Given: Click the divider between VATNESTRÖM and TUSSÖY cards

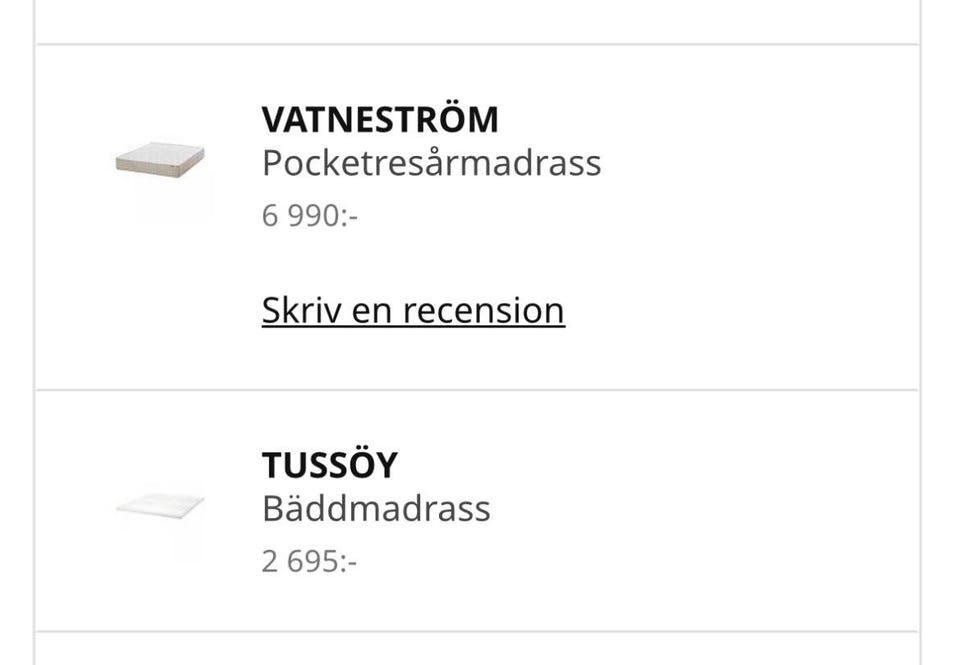Looking at the screenshot, I should click(x=477, y=390).
